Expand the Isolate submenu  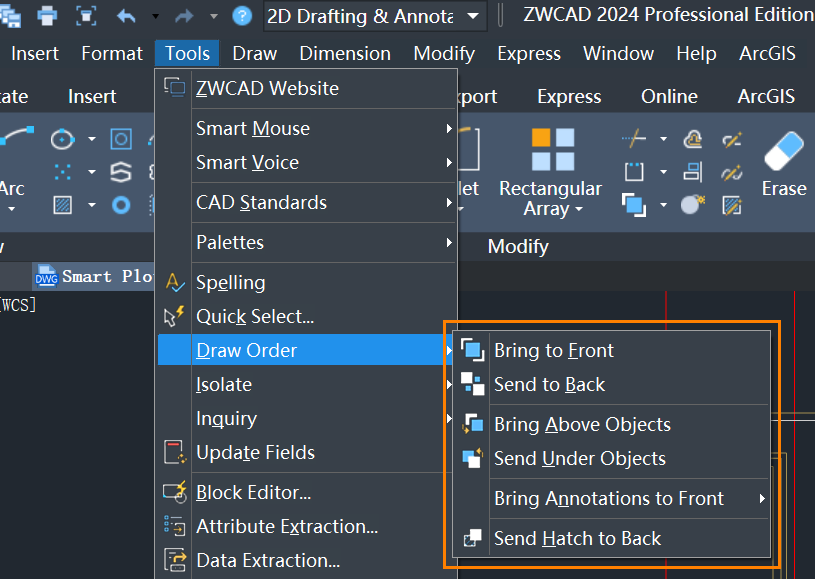[307, 385]
